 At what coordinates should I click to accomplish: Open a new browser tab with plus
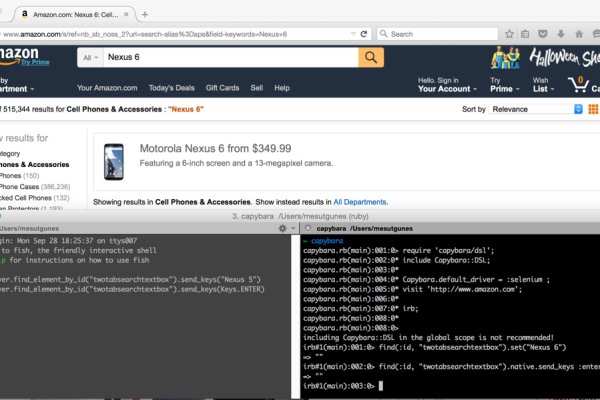tap(145, 14)
